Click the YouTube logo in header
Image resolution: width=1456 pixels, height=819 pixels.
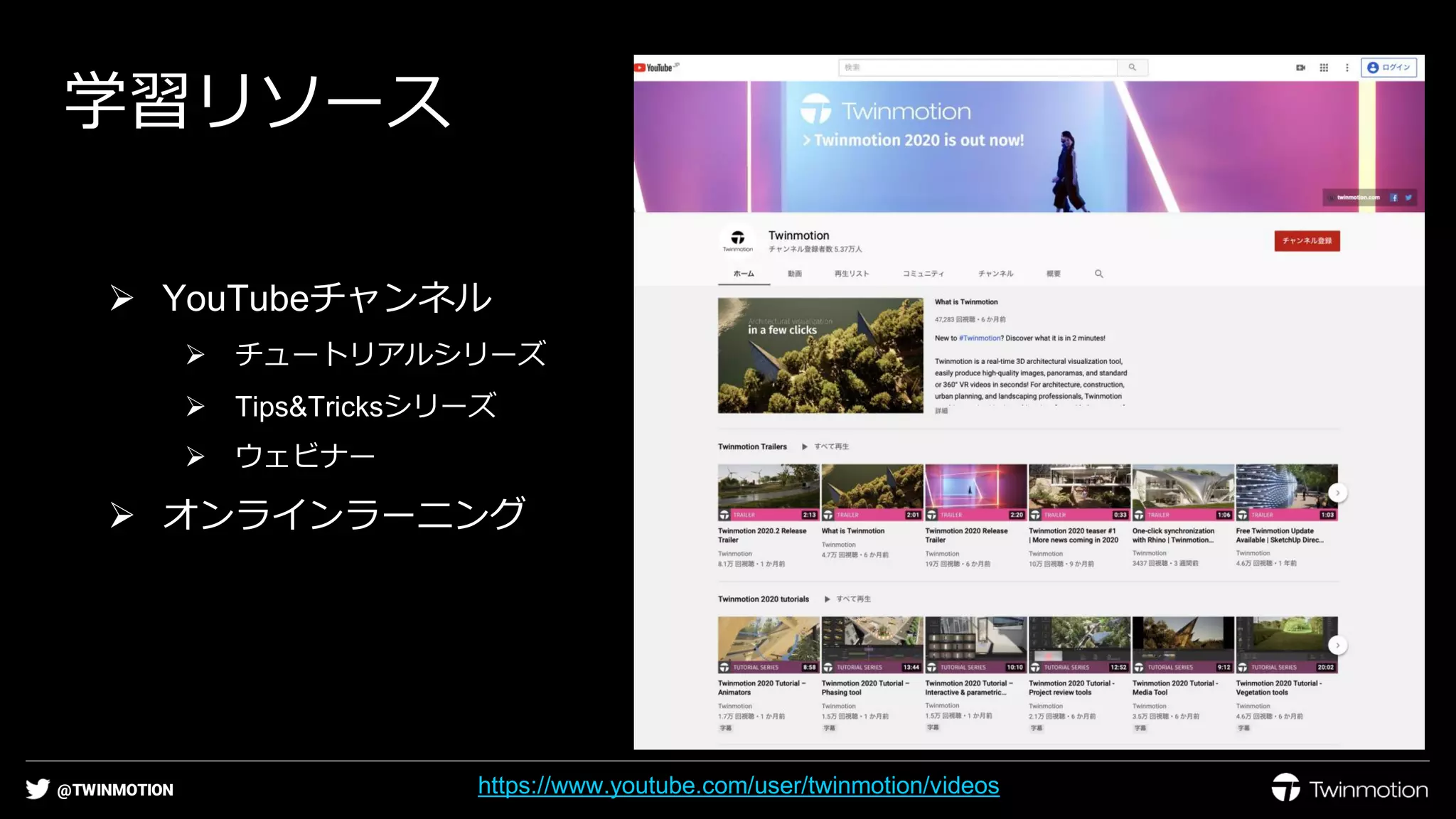657,68
